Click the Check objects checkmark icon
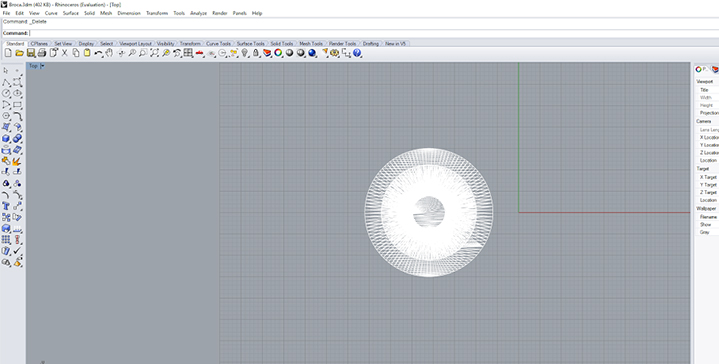Image resolution: width=719 pixels, height=364 pixels. 17,250
